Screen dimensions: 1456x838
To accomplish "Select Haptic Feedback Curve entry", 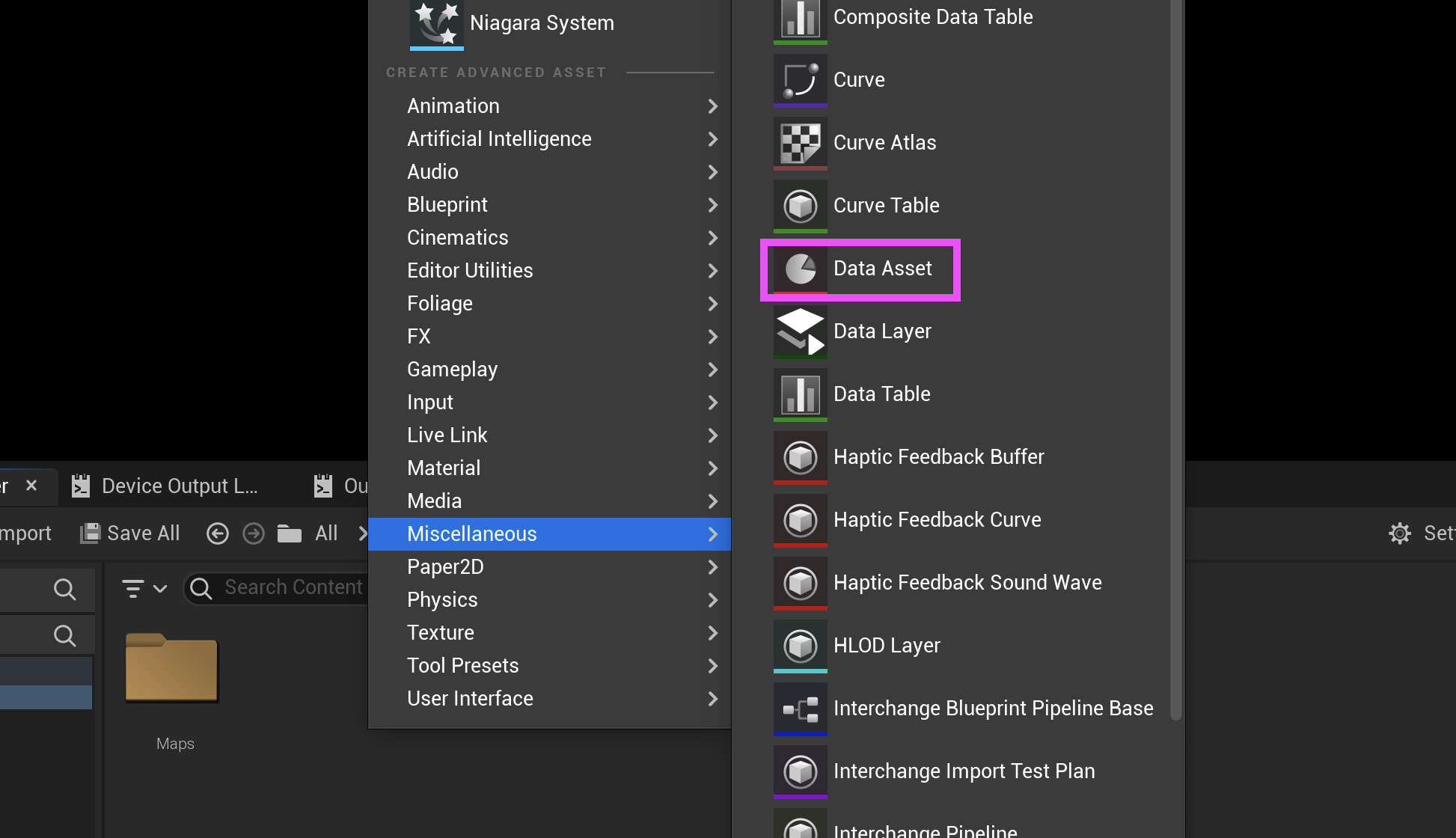I will [937, 520].
